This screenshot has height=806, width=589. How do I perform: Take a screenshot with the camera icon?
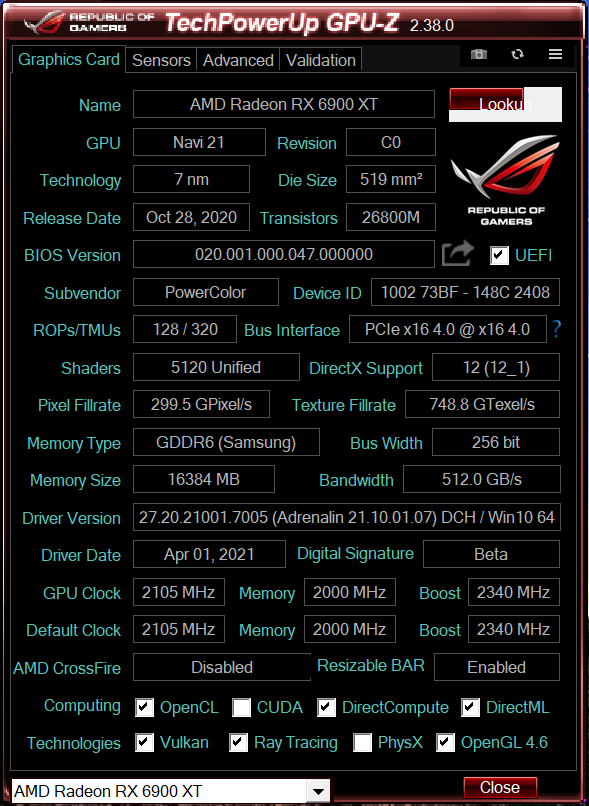(478, 54)
